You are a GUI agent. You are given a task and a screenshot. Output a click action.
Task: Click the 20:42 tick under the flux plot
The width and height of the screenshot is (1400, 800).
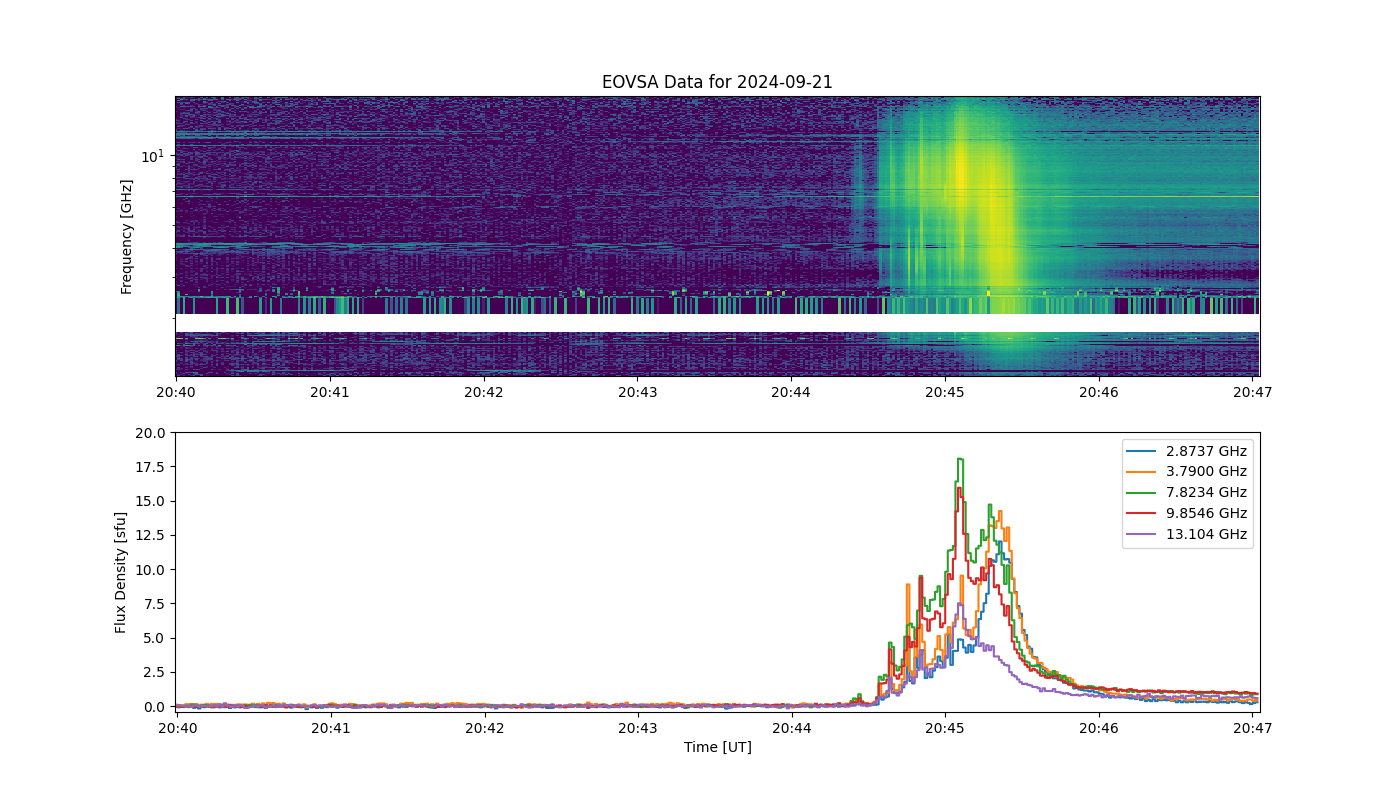484,730
